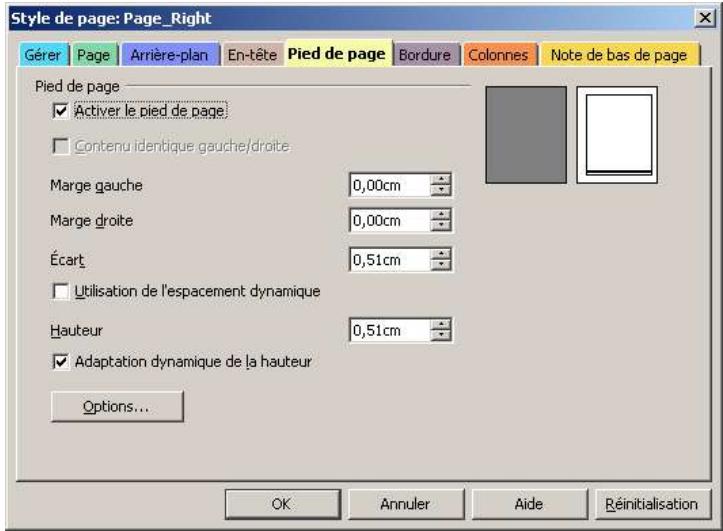Increase Marge gauche with up arrow
This screenshot has width=723, height=531.
[x=441, y=180]
